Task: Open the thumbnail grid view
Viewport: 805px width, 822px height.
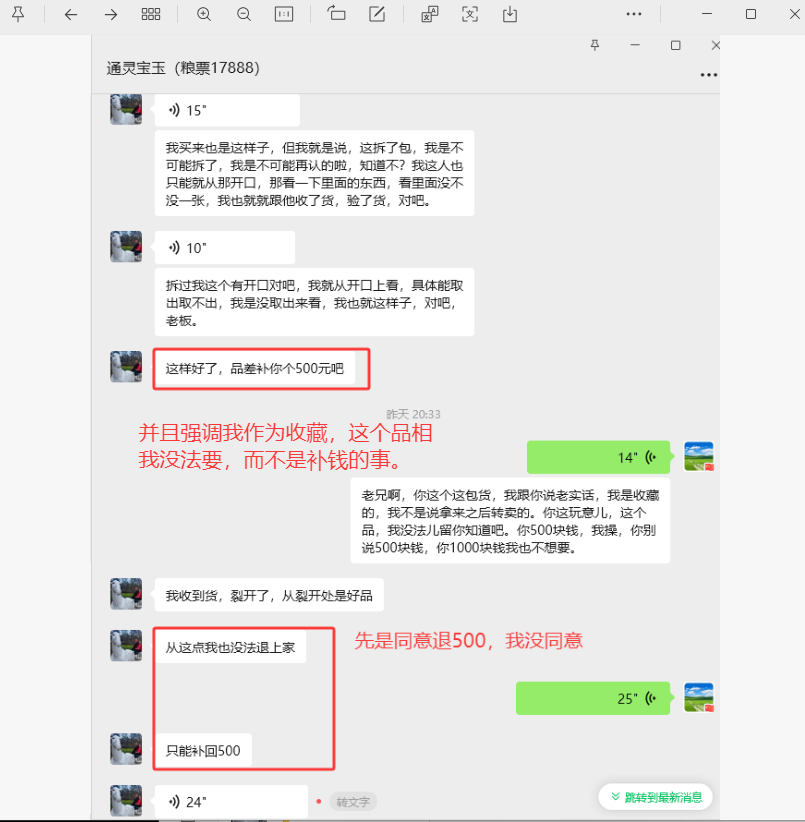Action: 151,14
